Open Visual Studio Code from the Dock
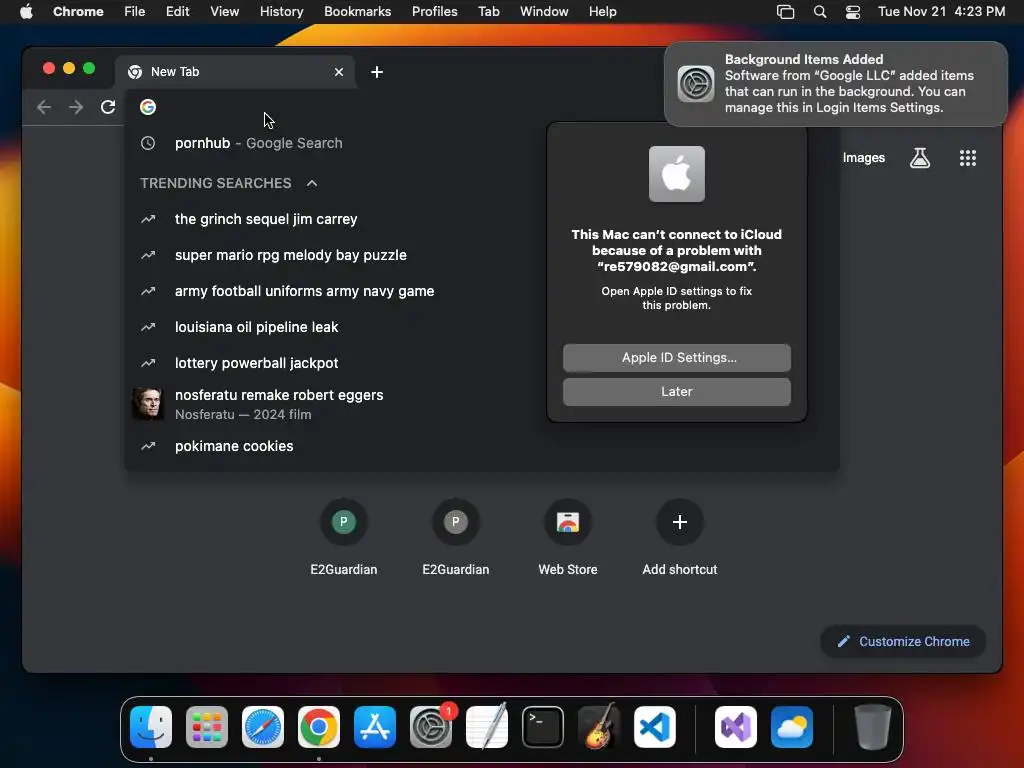Image resolution: width=1024 pixels, height=768 pixels. coord(654,727)
